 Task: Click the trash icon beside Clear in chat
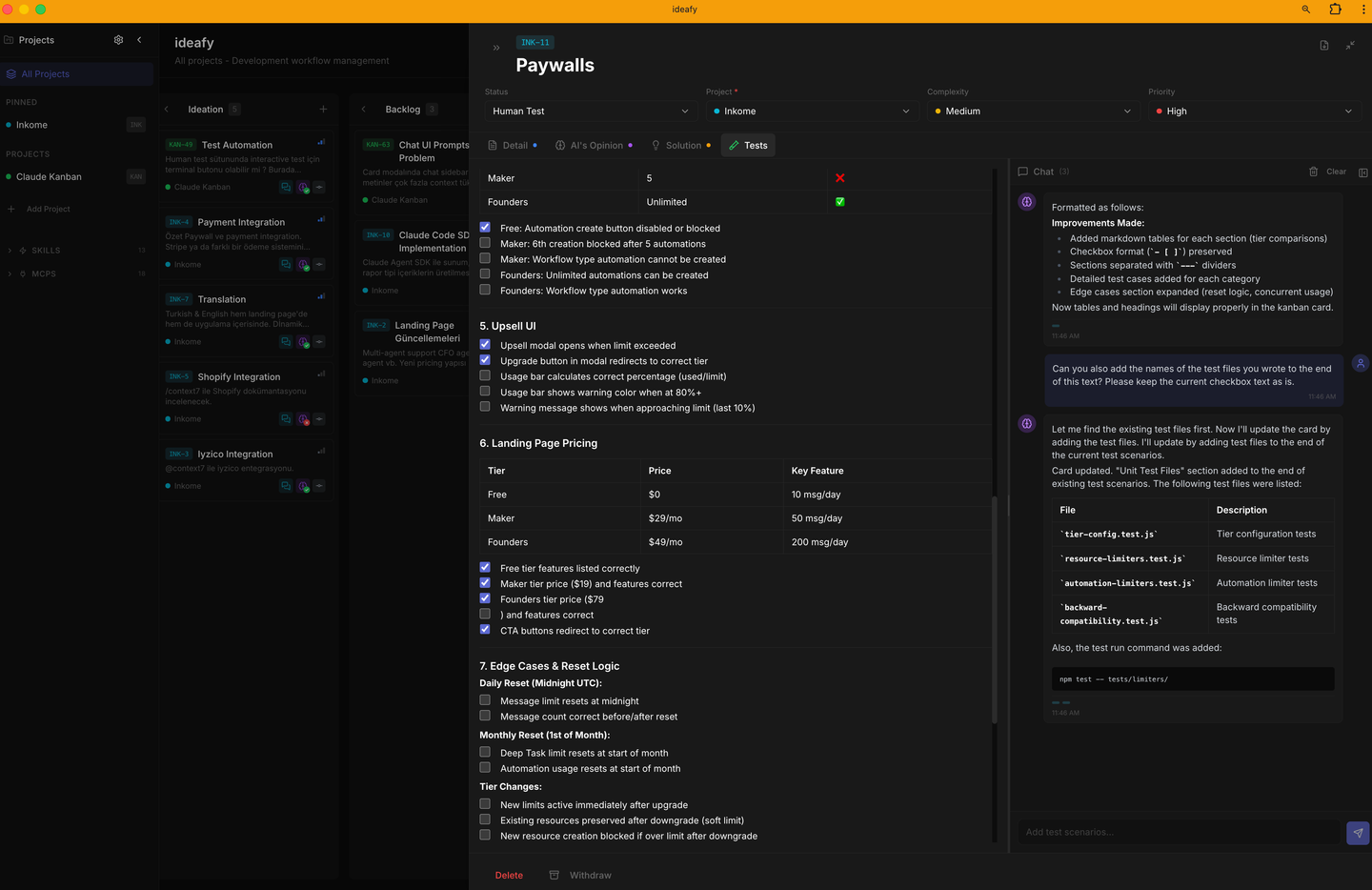1313,172
